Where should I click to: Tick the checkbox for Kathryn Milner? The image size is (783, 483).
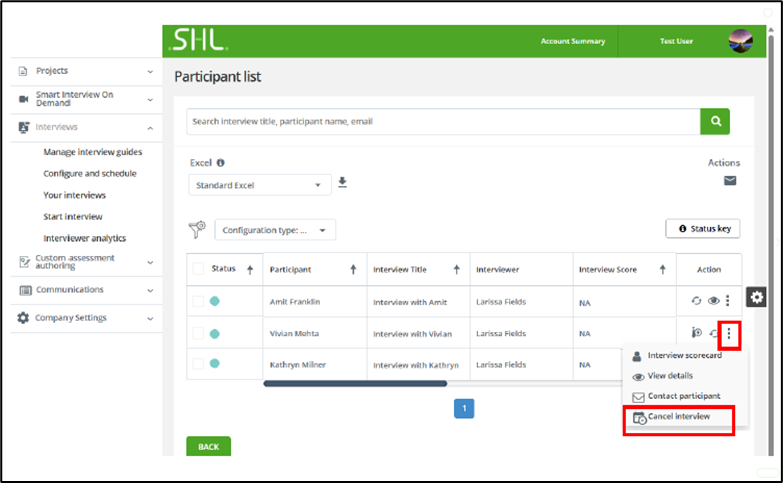coord(198,365)
